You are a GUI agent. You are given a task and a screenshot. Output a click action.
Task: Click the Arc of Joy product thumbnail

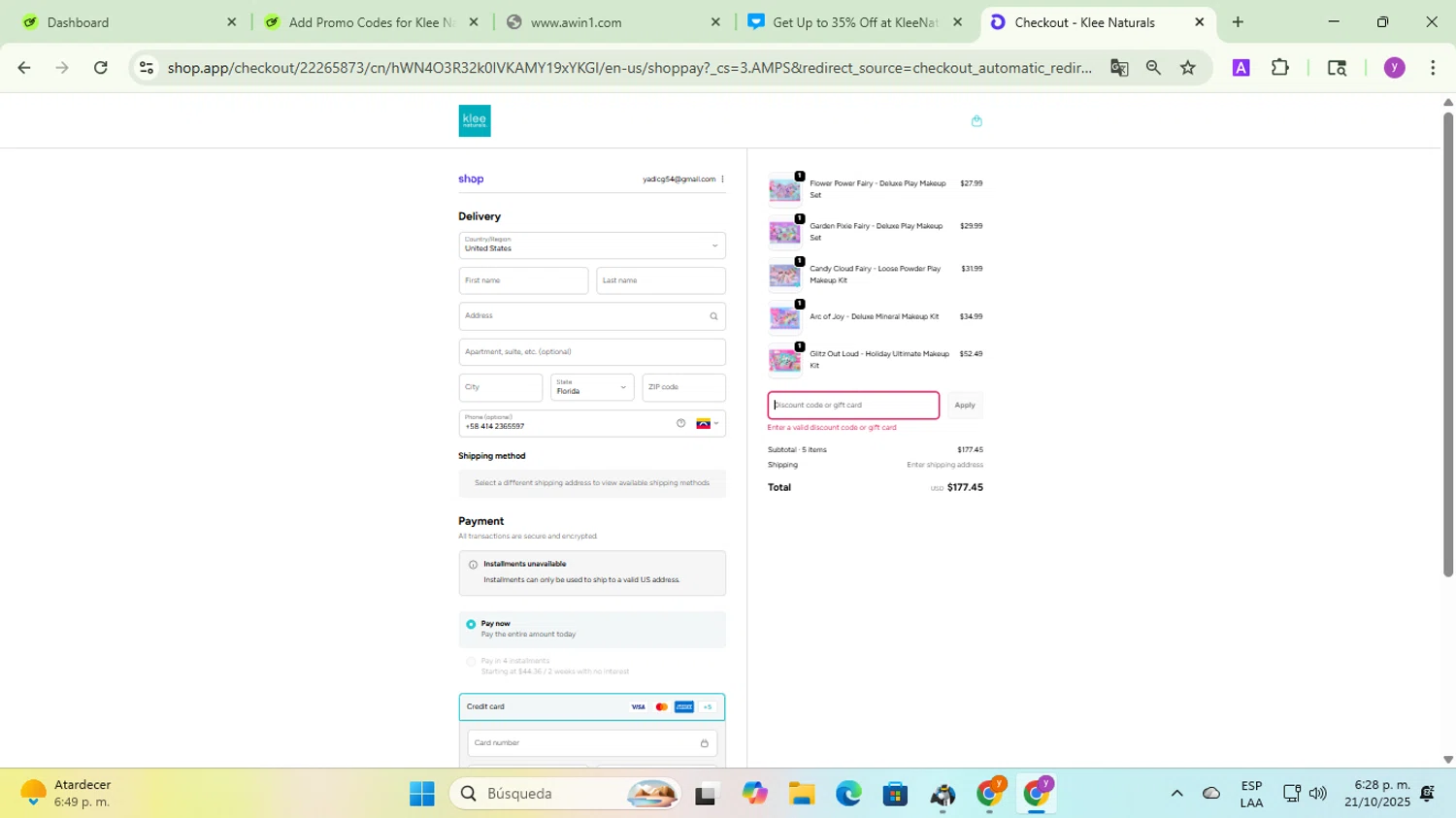click(x=784, y=318)
